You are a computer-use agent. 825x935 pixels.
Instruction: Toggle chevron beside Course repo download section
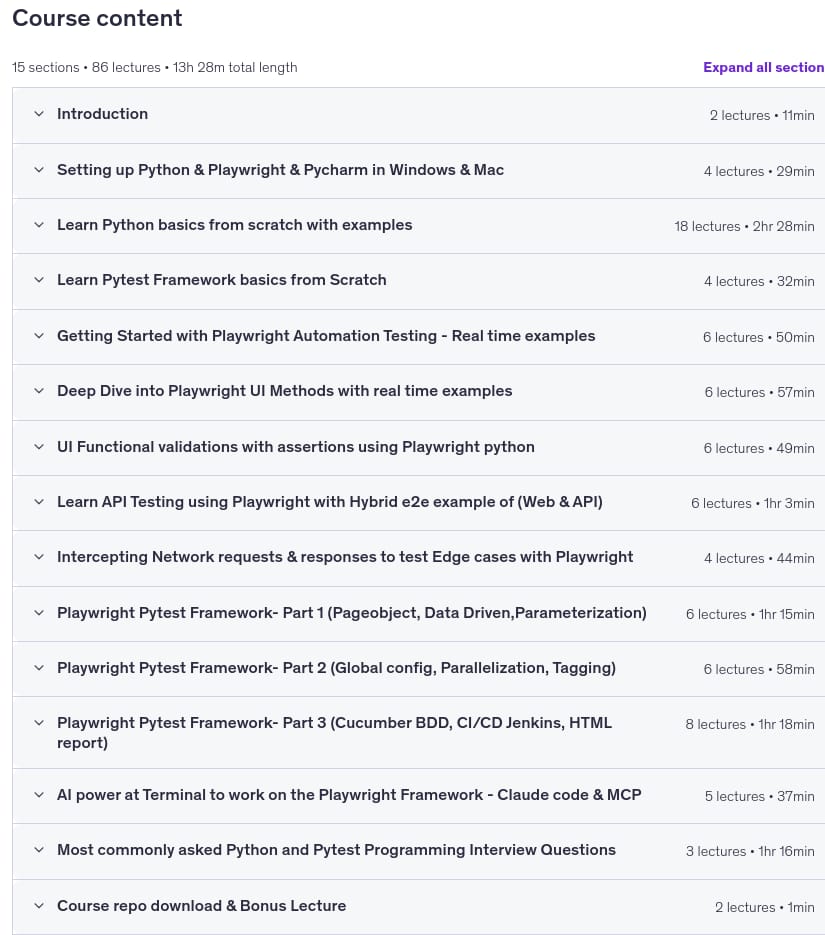pos(39,906)
